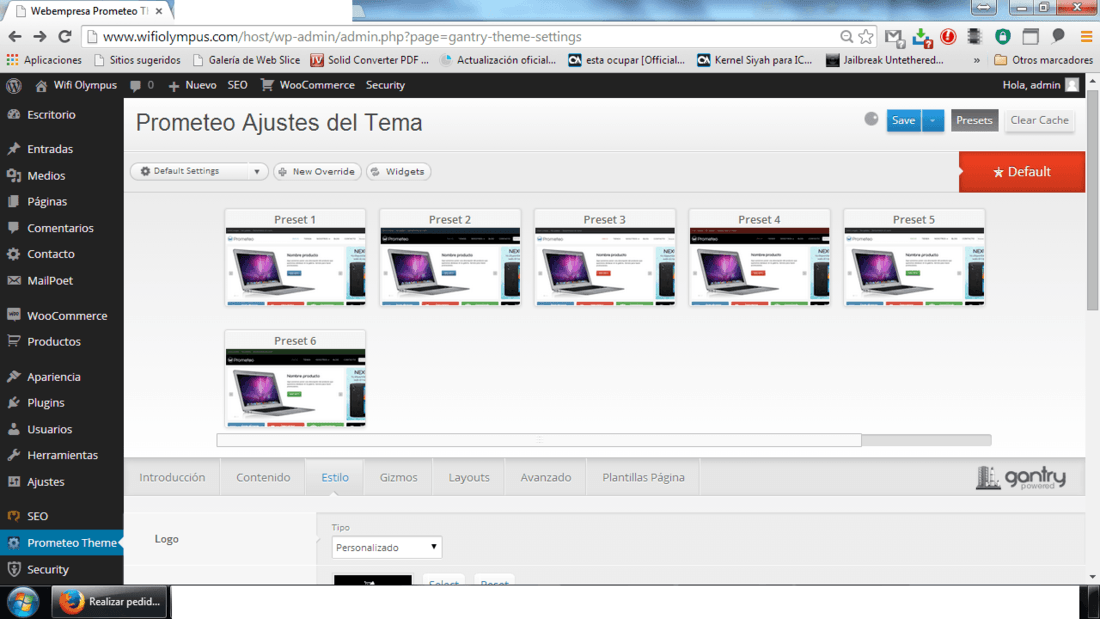Click WooCommerce in the admin bar
1100x619 pixels.
pyautogui.click(x=308, y=85)
